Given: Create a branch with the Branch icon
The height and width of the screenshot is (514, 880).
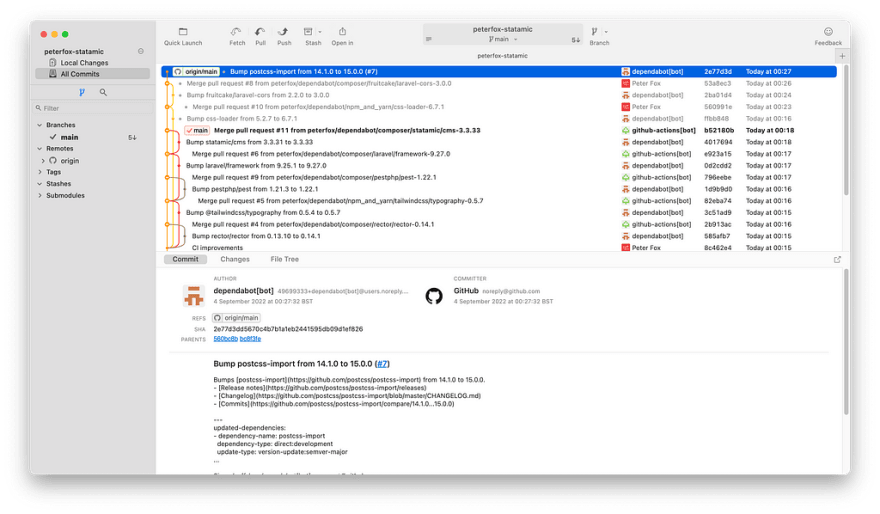Looking at the screenshot, I should 594,32.
